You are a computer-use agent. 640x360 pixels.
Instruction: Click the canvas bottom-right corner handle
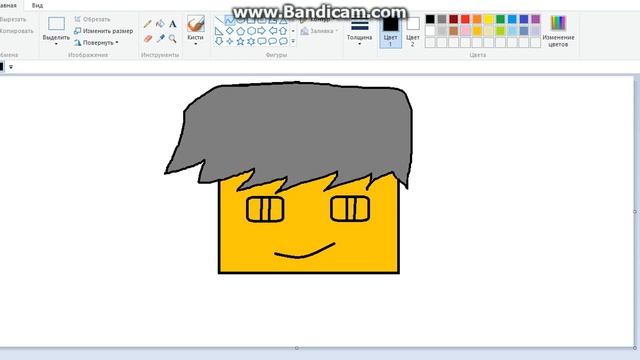tap(635, 348)
